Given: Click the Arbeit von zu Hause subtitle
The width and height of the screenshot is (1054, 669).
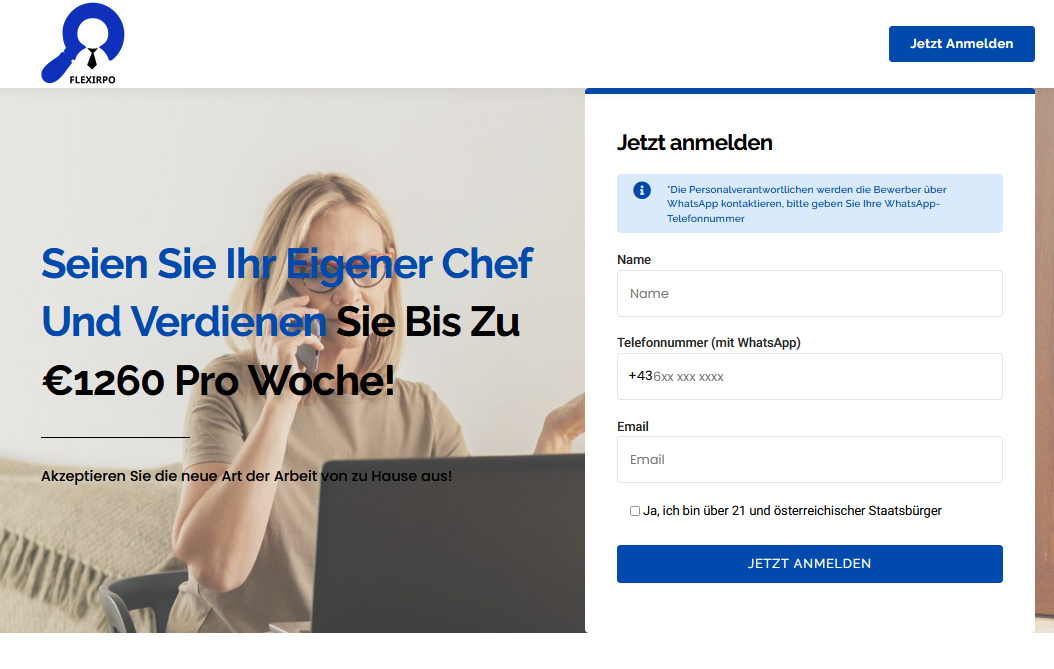Looking at the screenshot, I should pos(246,476).
